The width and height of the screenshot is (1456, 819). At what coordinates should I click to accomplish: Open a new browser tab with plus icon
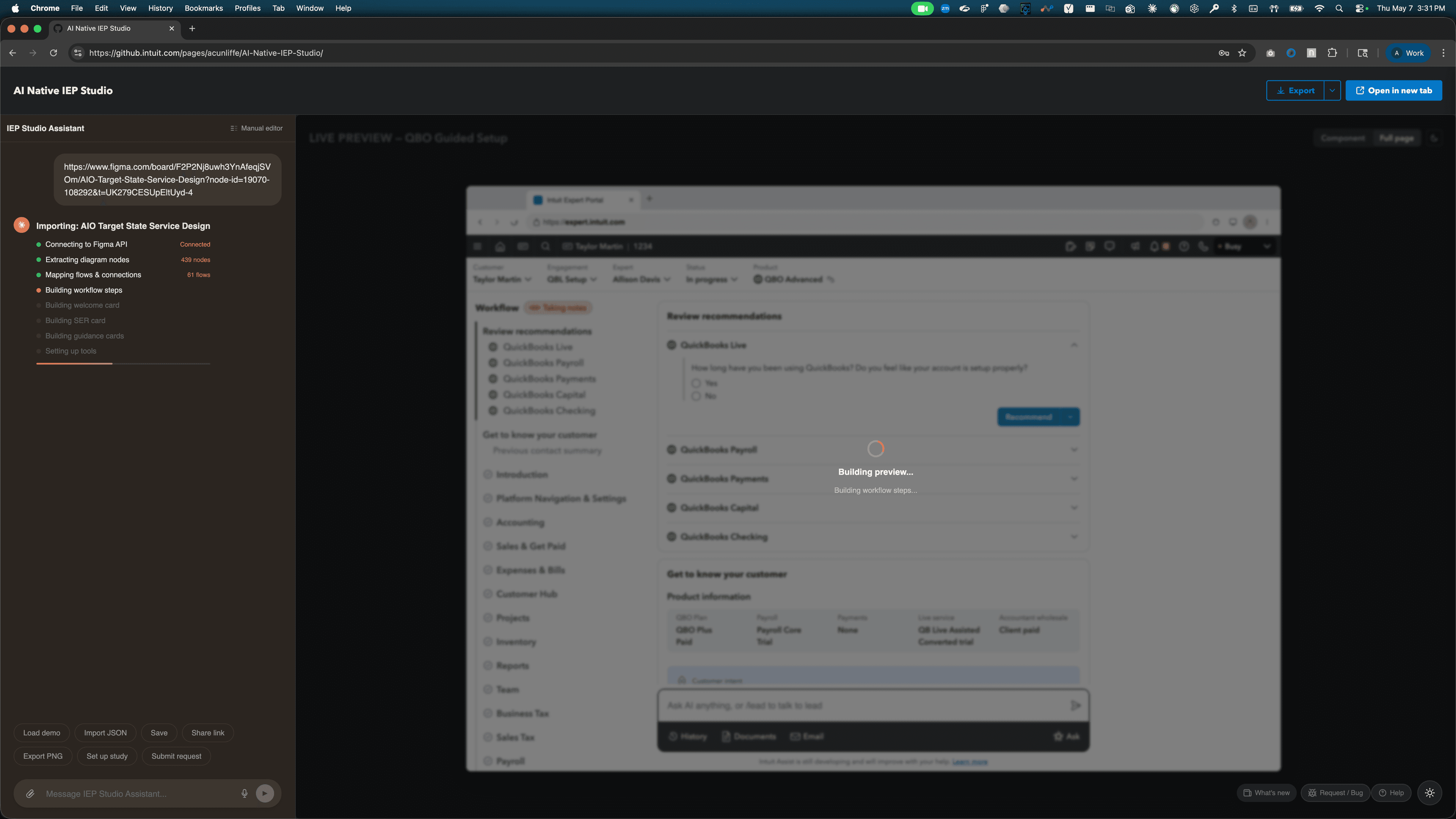192,28
